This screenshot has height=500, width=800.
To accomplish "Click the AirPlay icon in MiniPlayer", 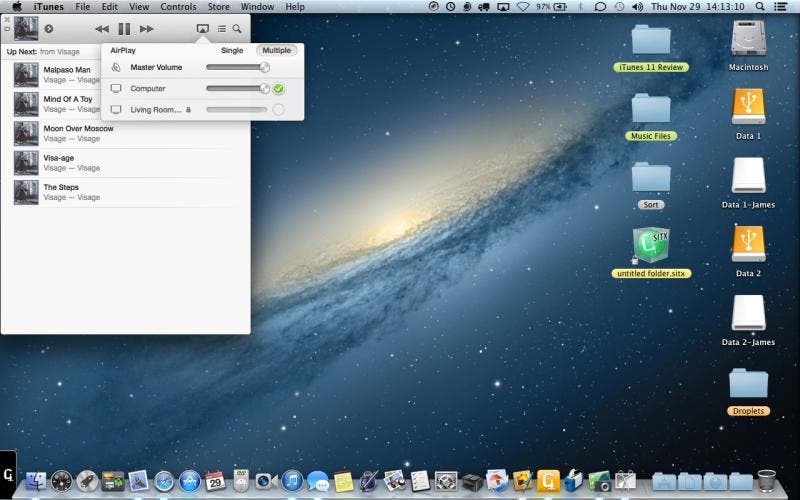I will tap(203, 29).
